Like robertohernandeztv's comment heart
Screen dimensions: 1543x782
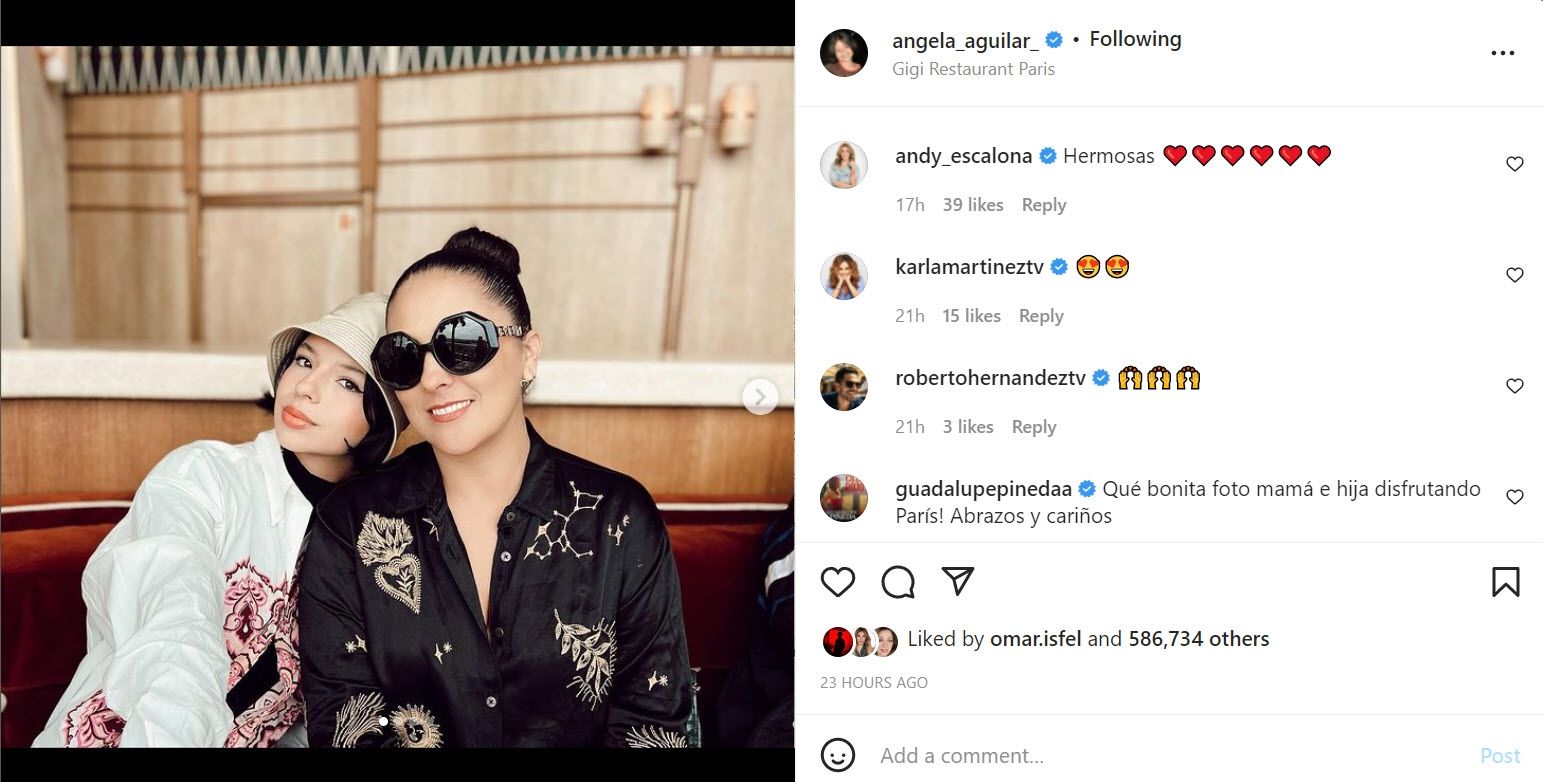tap(1514, 386)
